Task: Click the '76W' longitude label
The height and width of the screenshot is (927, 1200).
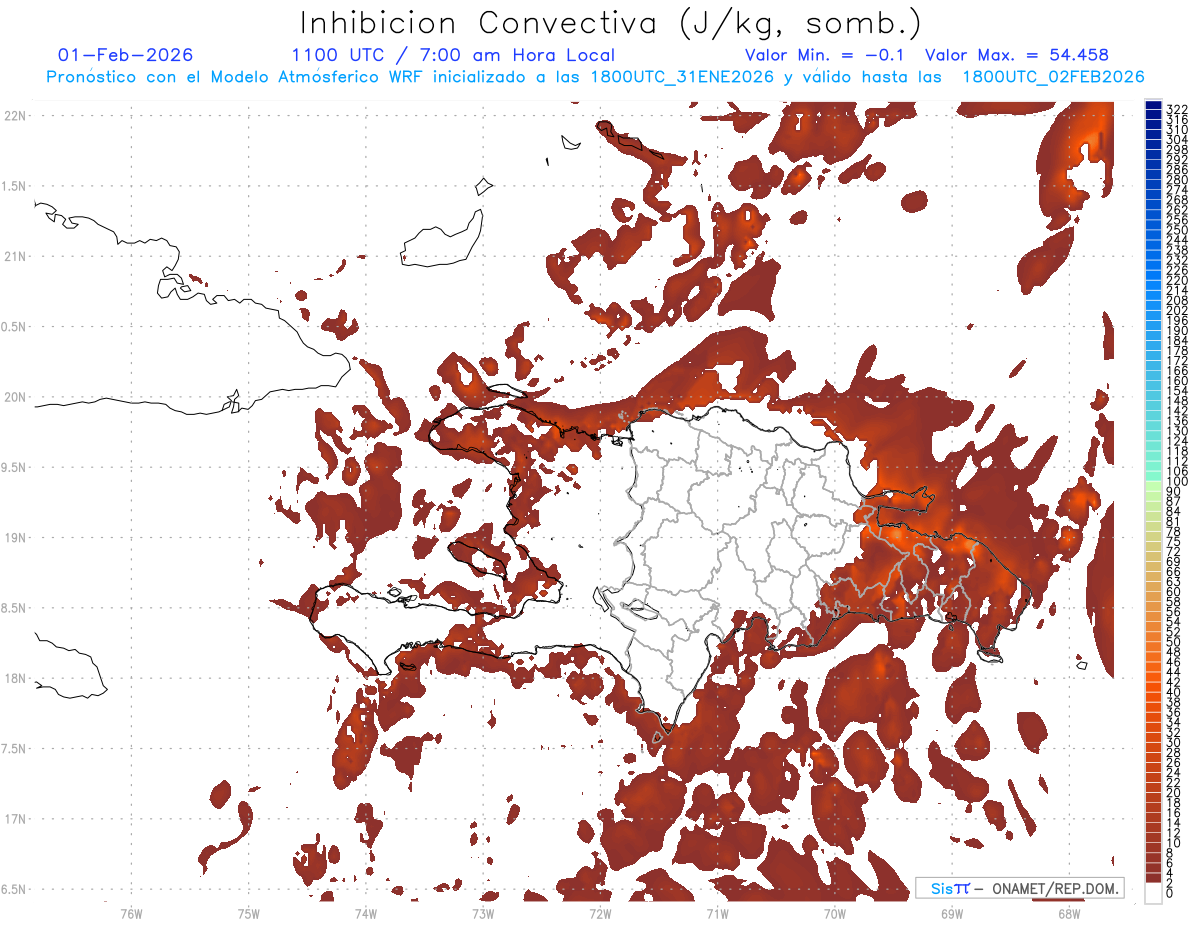Action: pos(131,913)
